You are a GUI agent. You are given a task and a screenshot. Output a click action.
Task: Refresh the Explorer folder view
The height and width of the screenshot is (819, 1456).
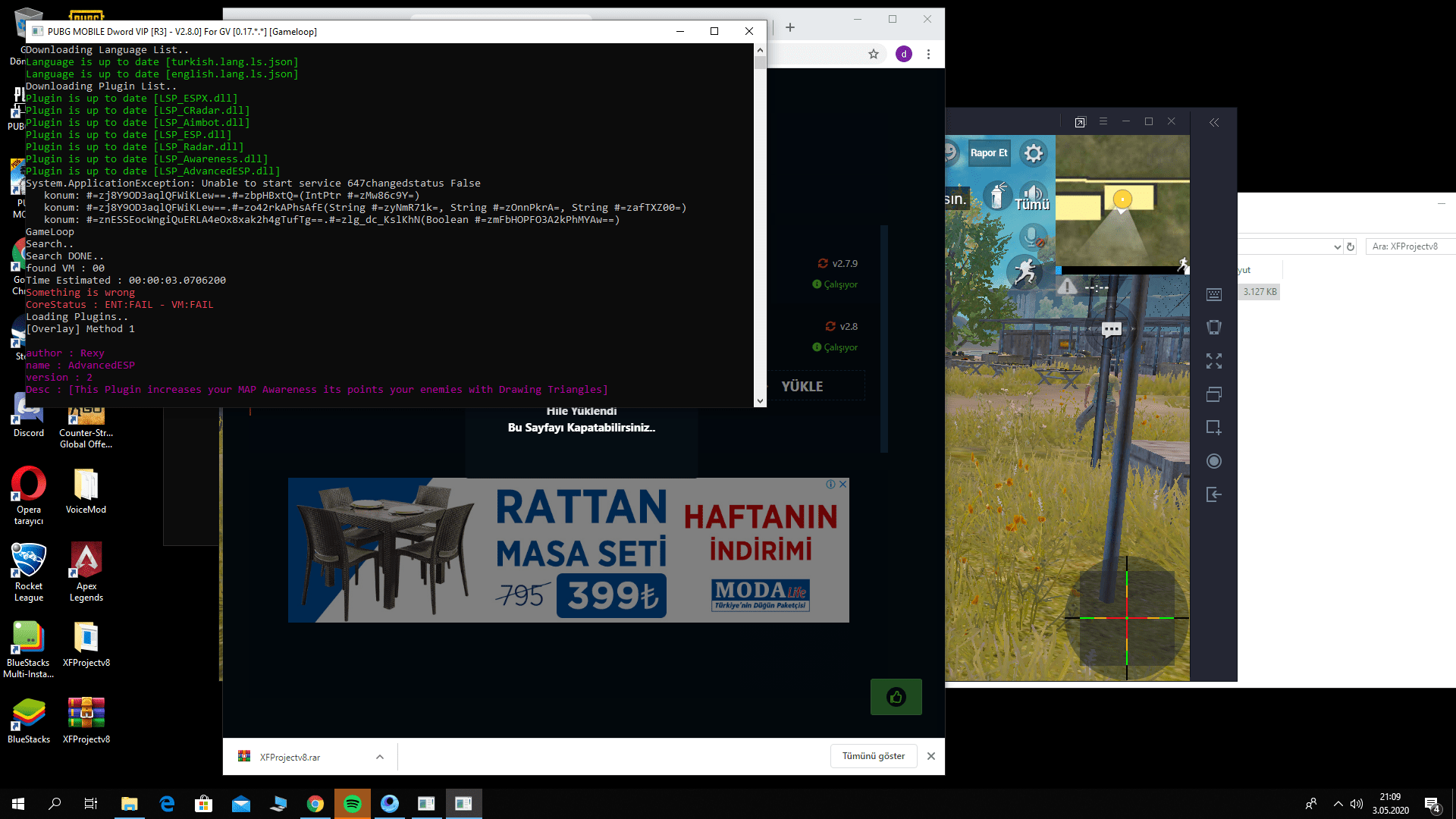[1351, 246]
